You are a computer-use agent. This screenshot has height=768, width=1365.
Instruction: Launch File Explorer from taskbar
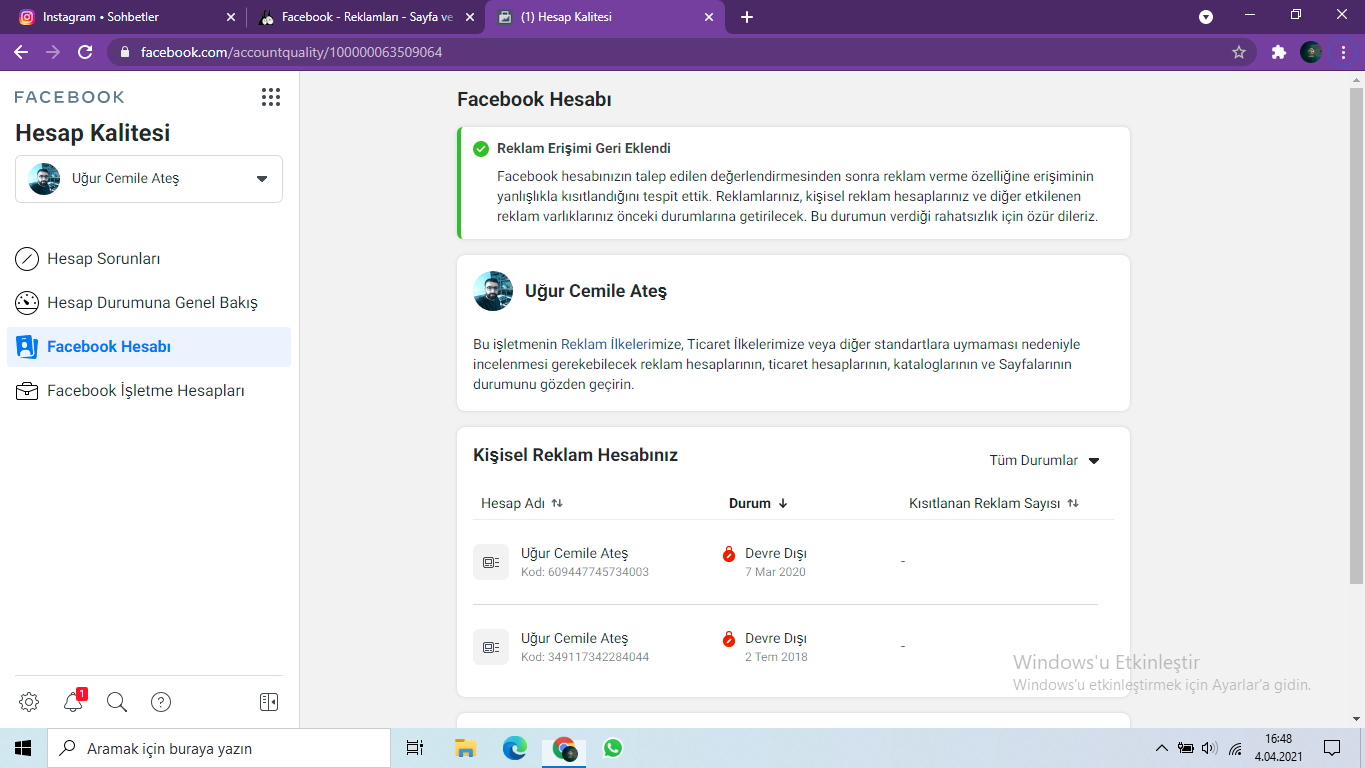[x=465, y=748]
